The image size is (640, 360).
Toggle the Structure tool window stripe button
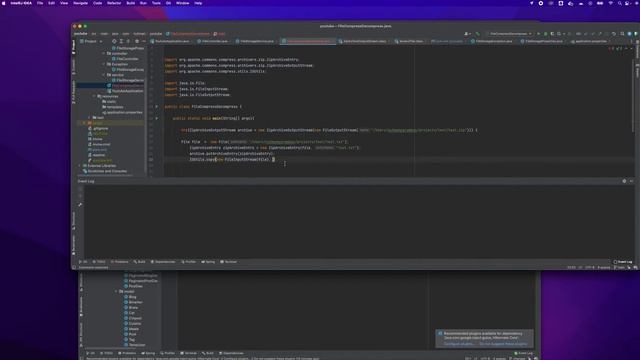pos(74,220)
